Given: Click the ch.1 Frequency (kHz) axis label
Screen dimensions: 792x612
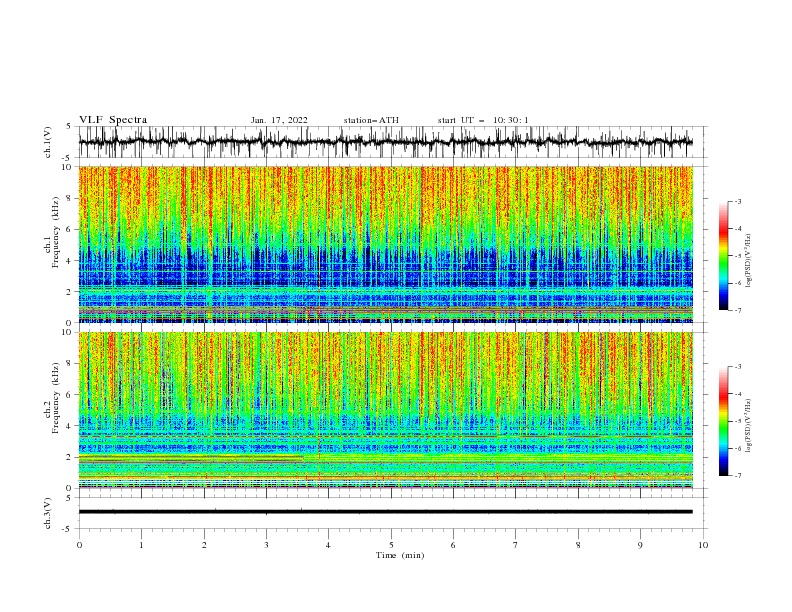Looking at the screenshot, I should tap(52, 232).
